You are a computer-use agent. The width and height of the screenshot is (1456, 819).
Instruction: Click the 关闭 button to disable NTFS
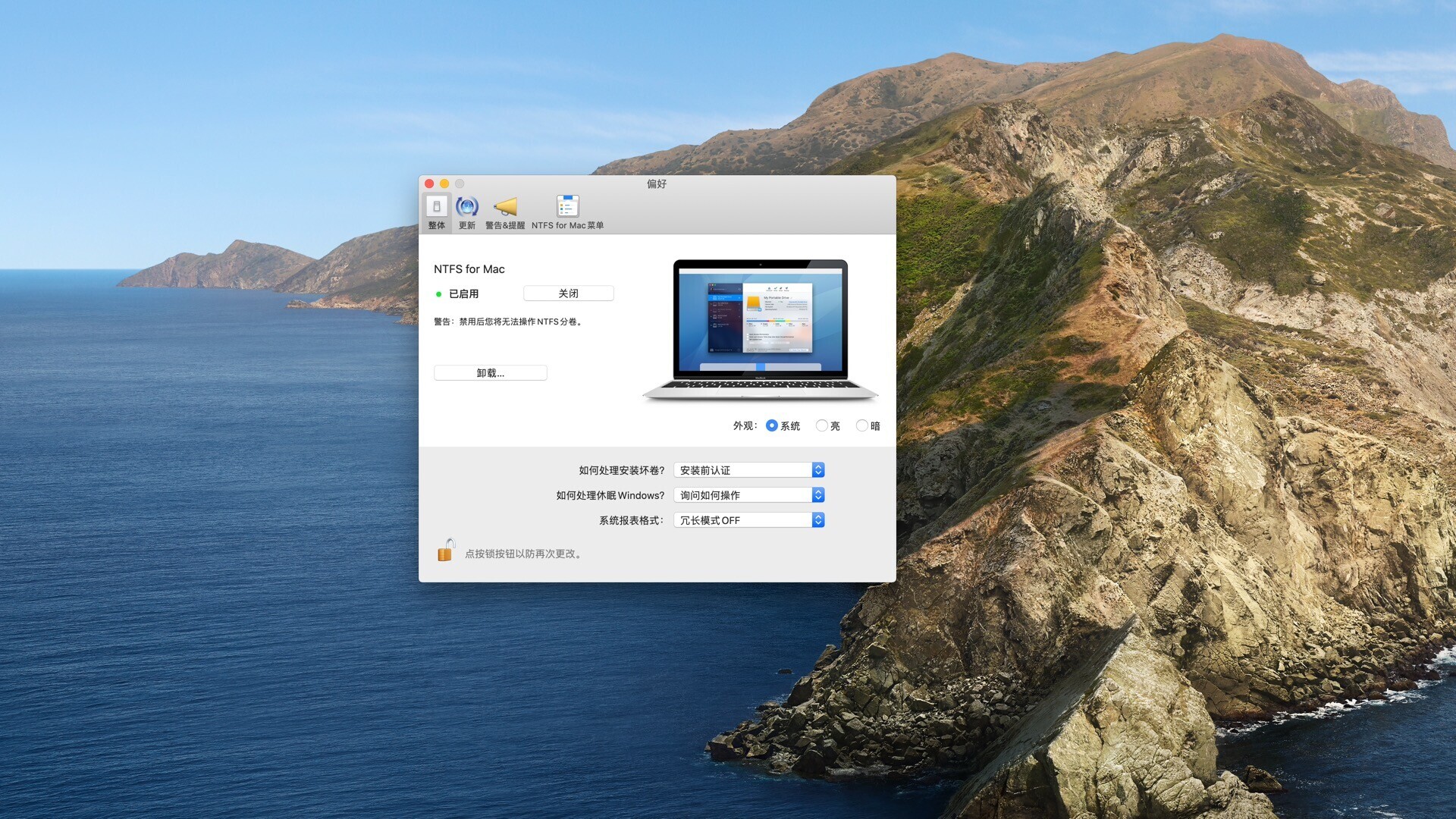pyautogui.click(x=569, y=293)
